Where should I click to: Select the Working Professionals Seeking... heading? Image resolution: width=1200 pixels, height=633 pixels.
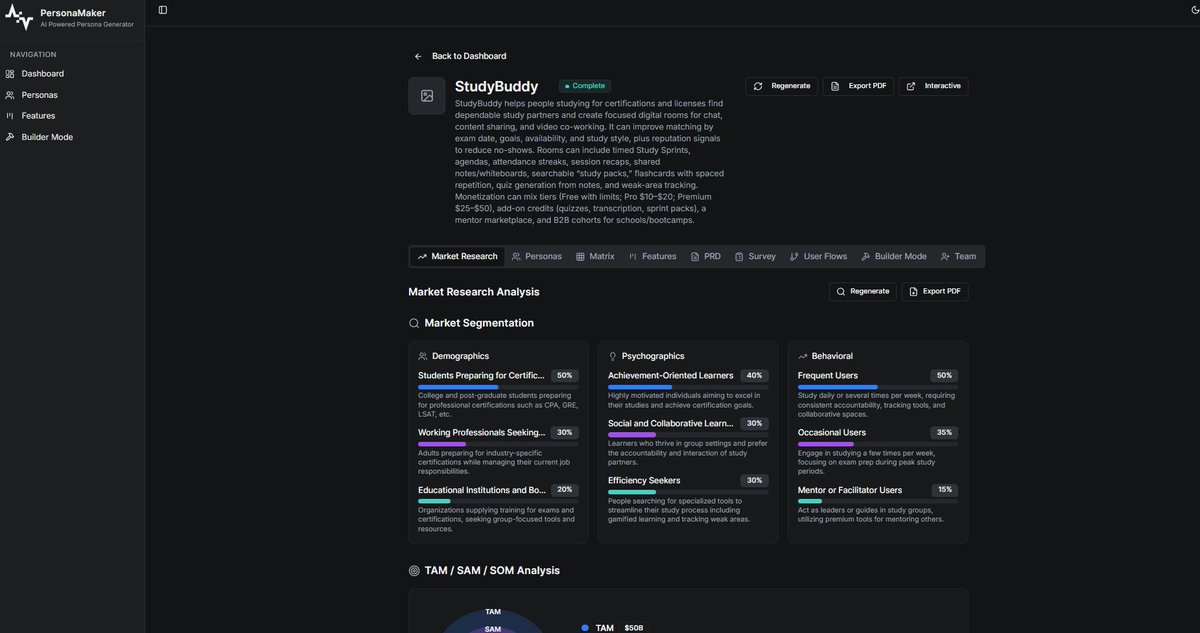(481, 433)
